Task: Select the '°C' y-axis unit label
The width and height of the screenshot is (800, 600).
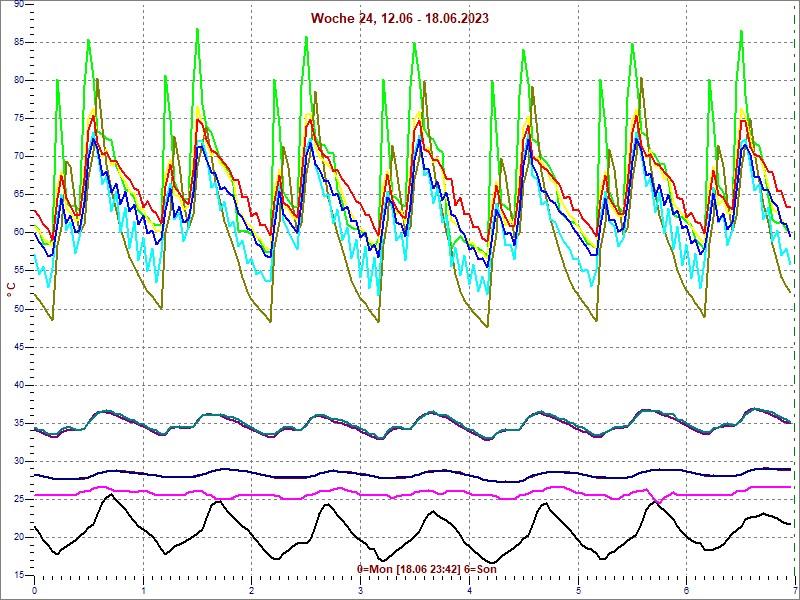Action: coord(11,290)
